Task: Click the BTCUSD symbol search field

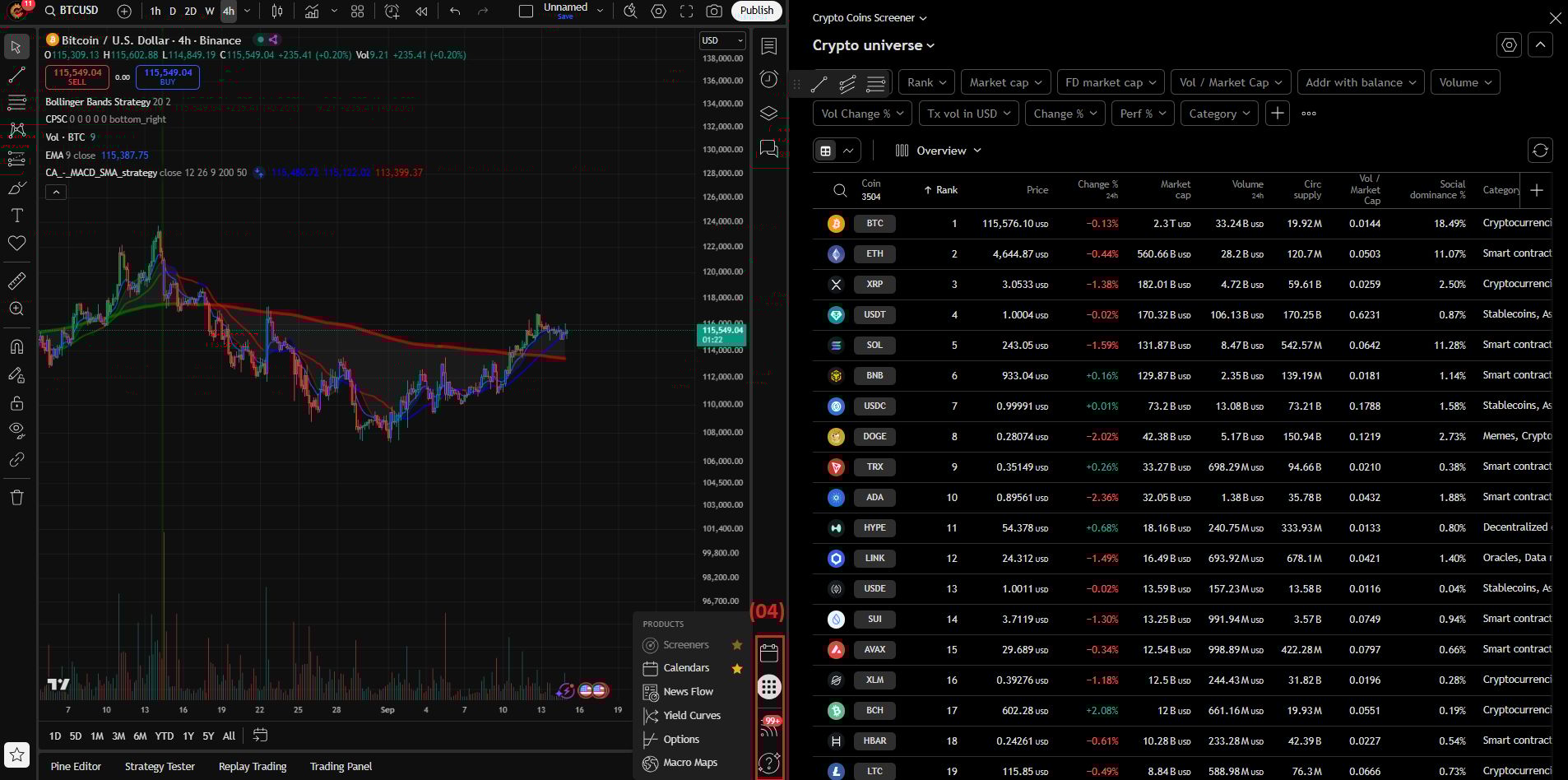Action: tap(72, 11)
